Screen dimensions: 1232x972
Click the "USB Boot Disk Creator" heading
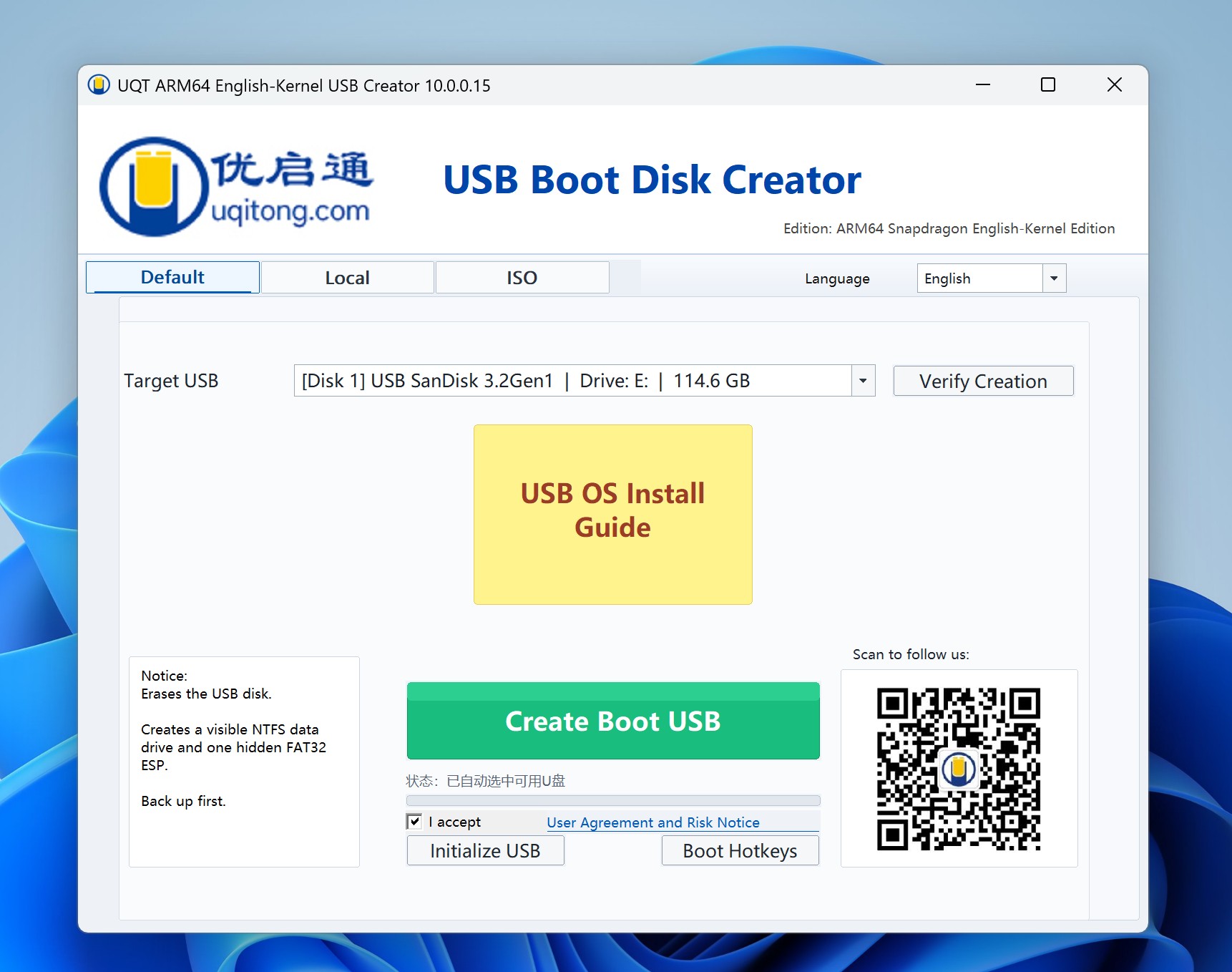(x=652, y=180)
